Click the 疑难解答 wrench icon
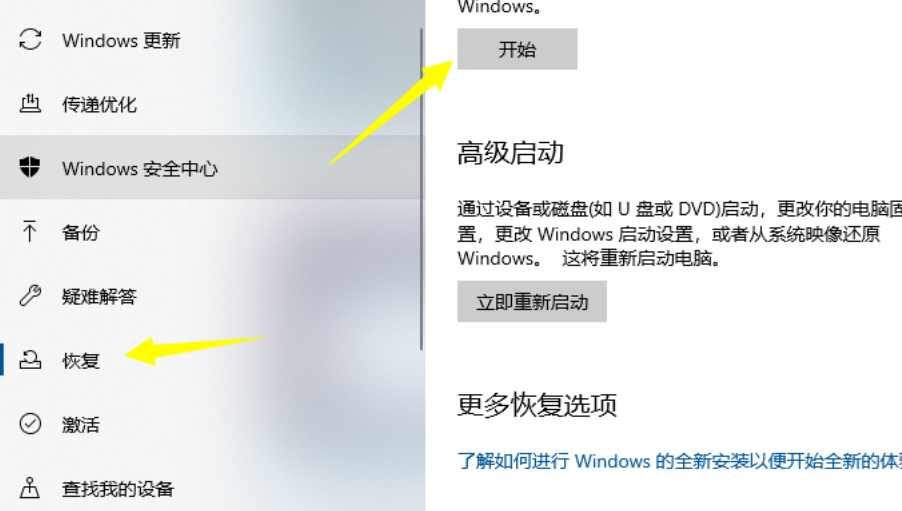Image resolution: width=902 pixels, height=511 pixels. point(30,296)
